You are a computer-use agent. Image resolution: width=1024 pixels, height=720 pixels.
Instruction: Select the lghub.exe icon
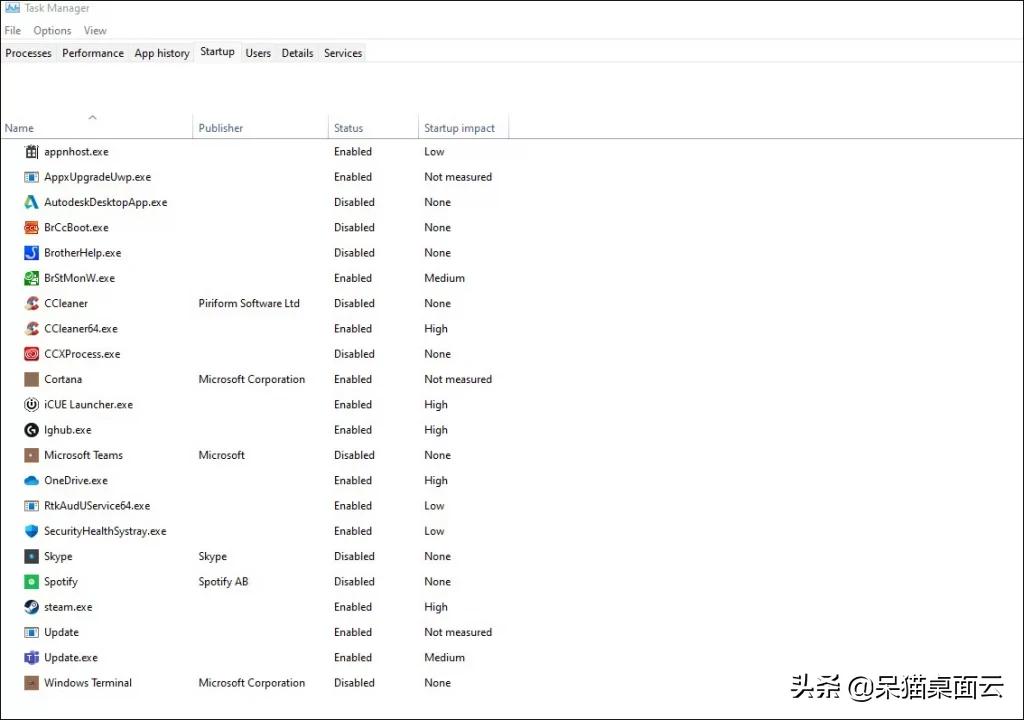31,430
